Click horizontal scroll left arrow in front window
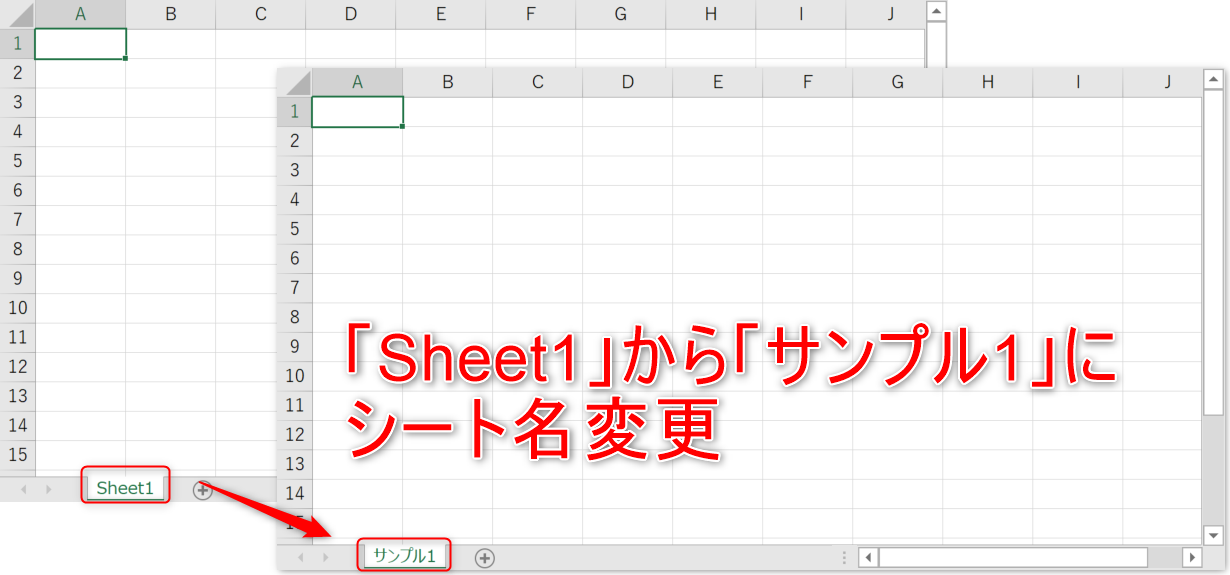The width and height of the screenshot is (1230, 575). (x=869, y=557)
